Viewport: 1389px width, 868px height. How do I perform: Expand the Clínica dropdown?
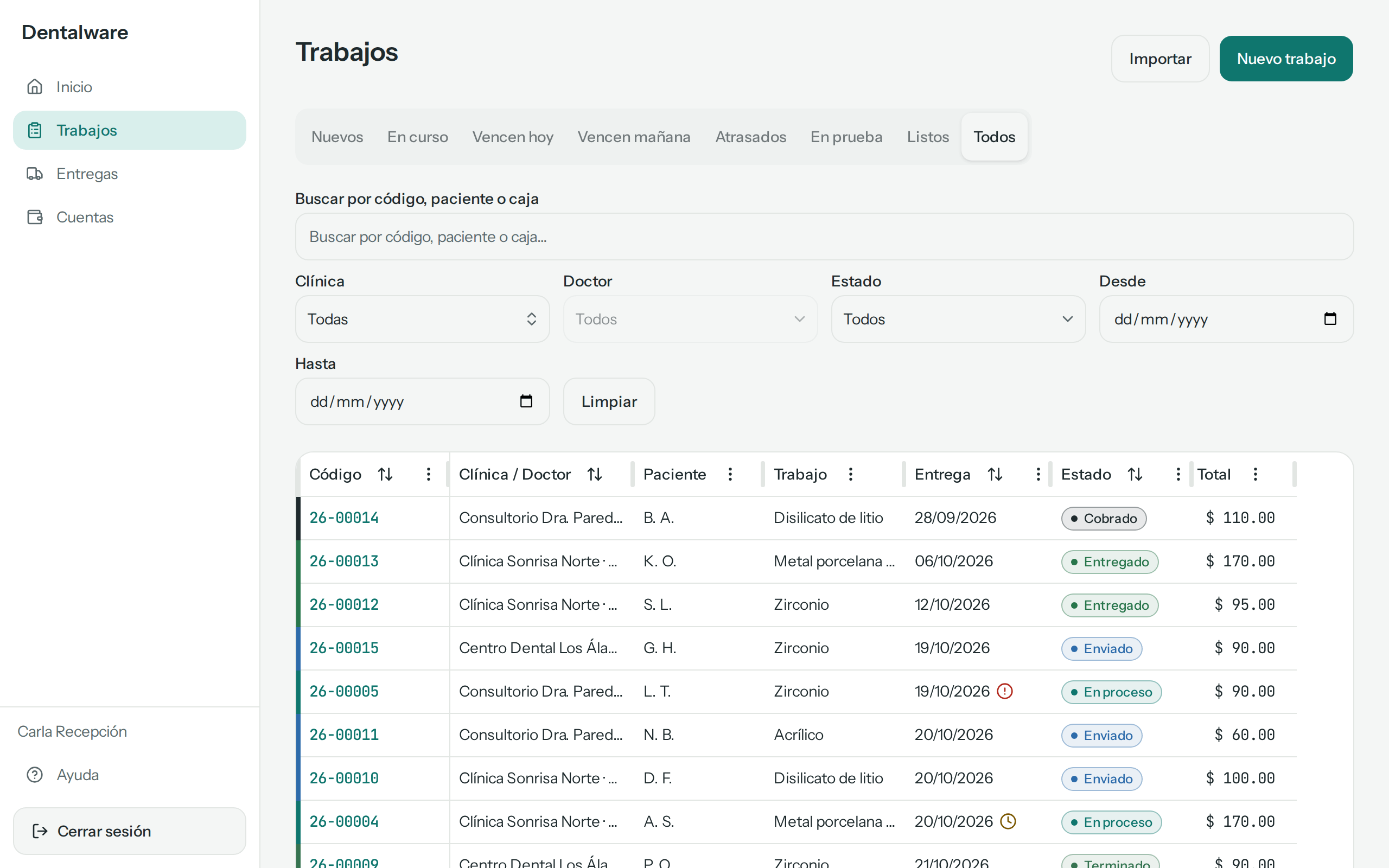(x=423, y=319)
